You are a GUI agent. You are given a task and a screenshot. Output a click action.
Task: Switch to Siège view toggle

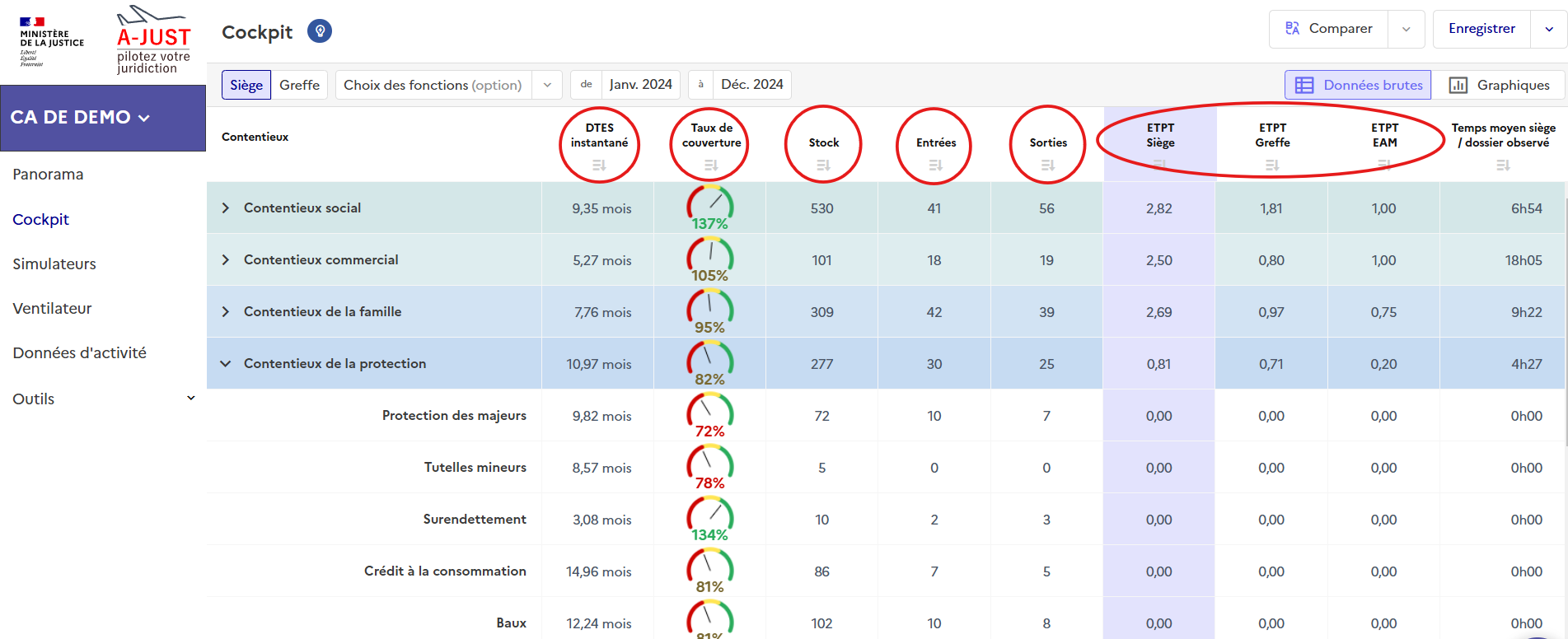point(246,85)
